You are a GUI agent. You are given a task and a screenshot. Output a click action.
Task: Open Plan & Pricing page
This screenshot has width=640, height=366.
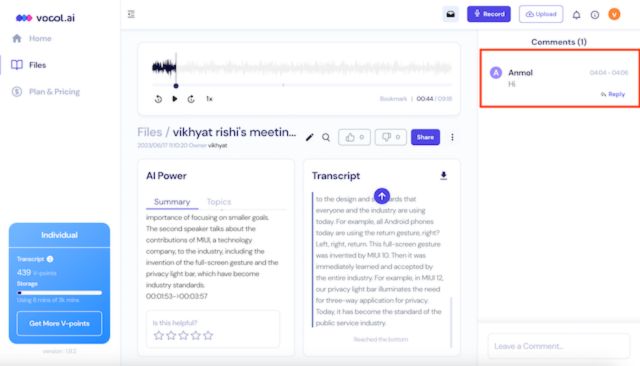coord(46,92)
